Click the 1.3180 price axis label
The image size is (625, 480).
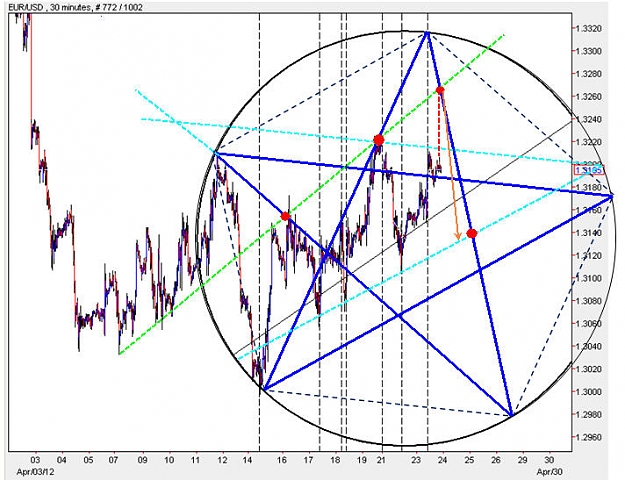pos(590,188)
